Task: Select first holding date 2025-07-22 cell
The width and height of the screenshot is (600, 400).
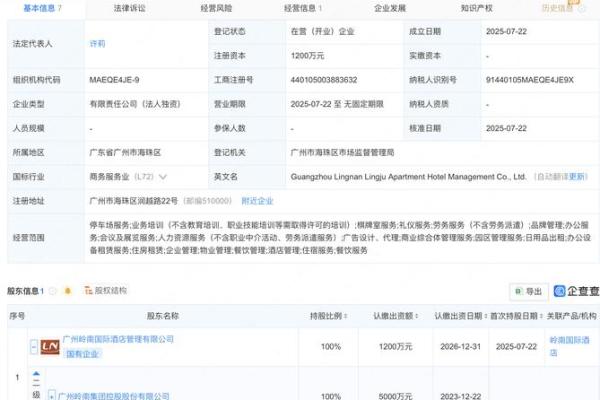Action: point(516,347)
